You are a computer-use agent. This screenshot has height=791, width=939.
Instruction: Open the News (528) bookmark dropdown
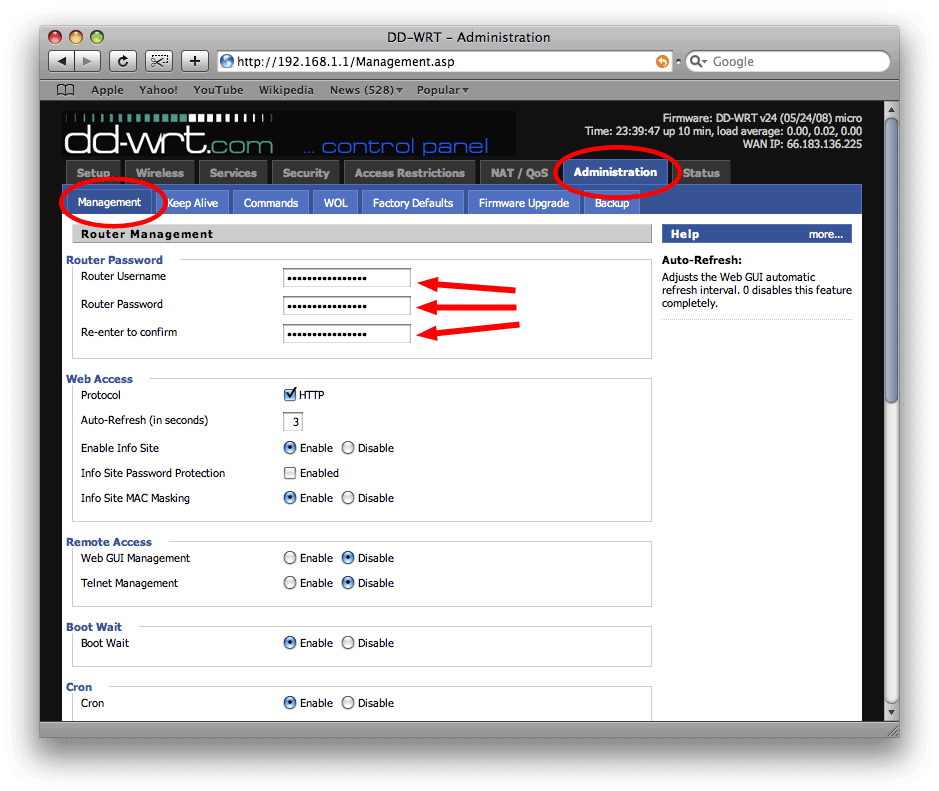pos(366,90)
